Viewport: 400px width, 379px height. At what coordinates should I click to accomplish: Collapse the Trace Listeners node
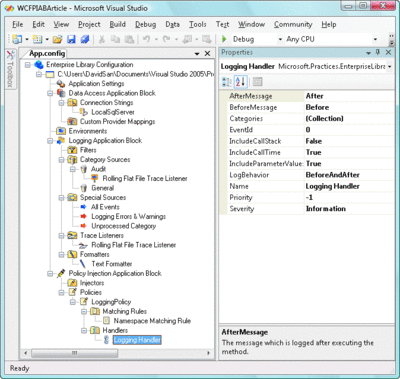click(x=62, y=235)
